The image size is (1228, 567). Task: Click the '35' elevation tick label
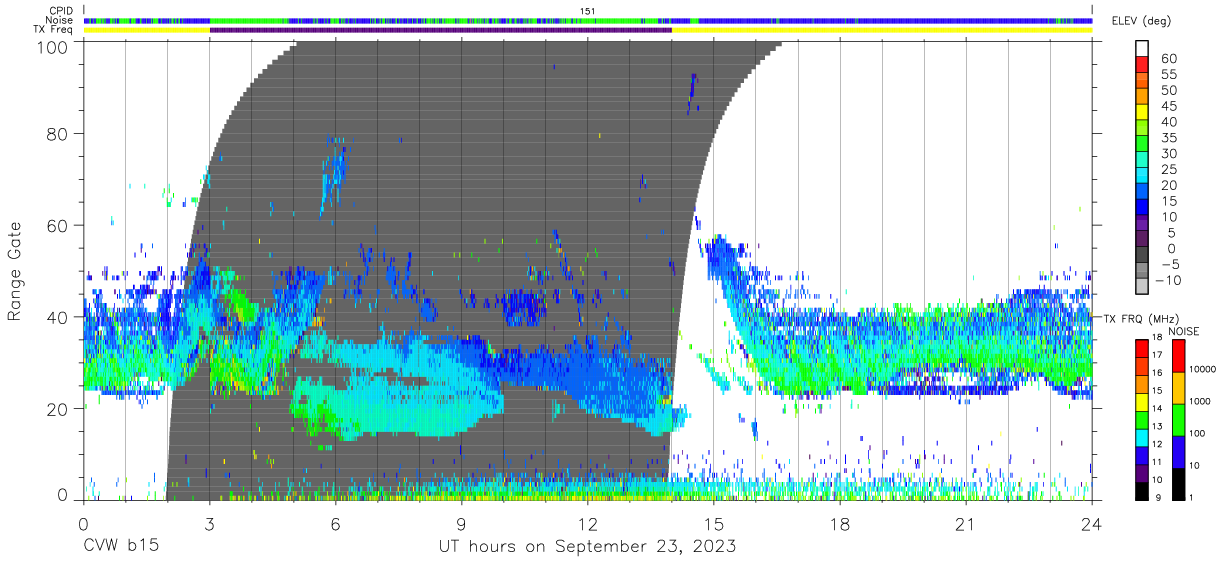point(1171,138)
